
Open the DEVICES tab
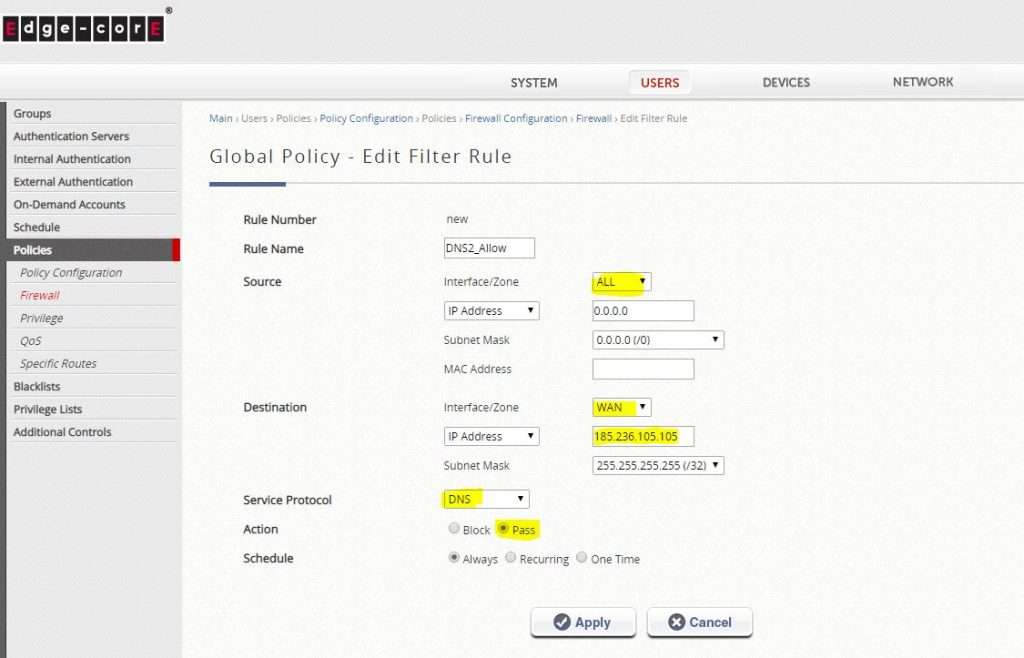click(x=786, y=83)
